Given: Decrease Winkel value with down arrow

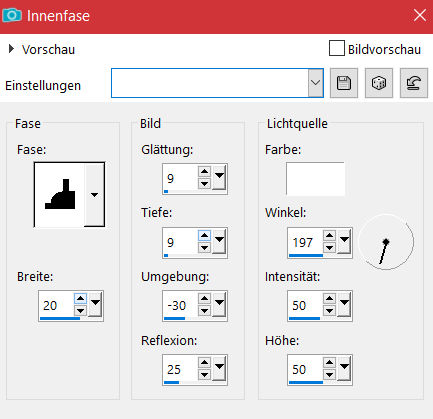Looking at the screenshot, I should coord(329,248).
